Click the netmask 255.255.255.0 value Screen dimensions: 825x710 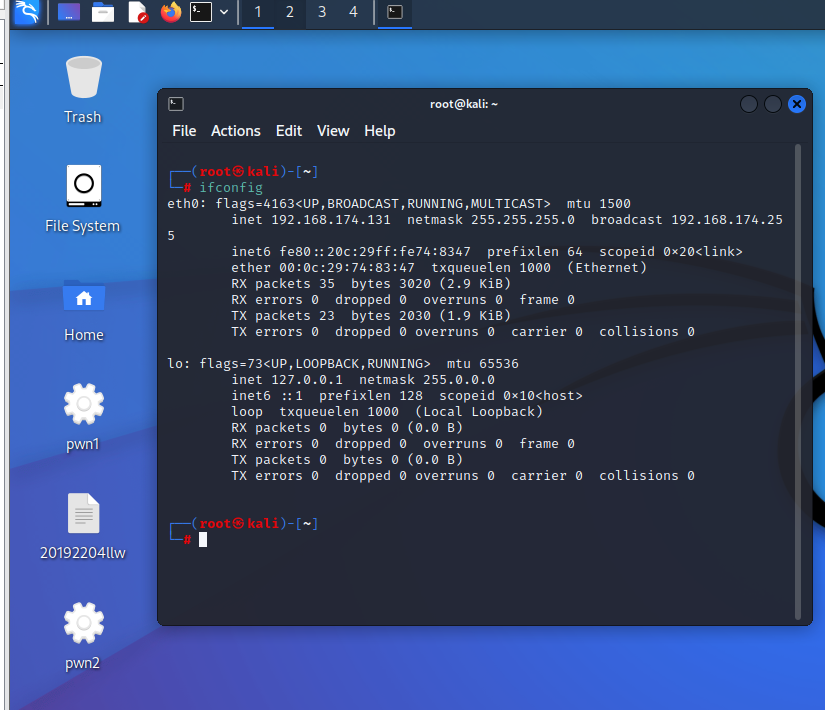pos(523,220)
